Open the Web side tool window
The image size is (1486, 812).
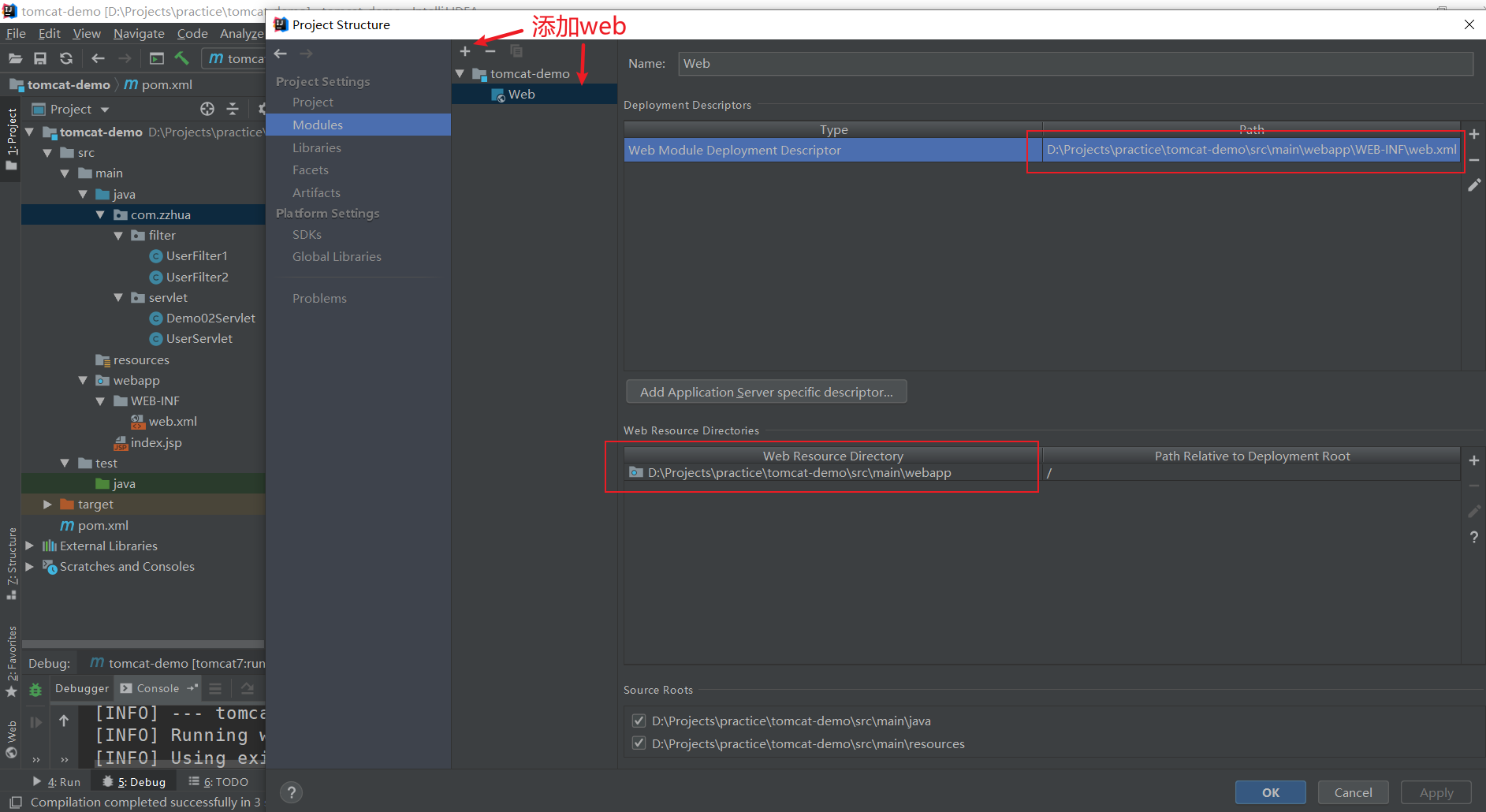pyautogui.click(x=12, y=739)
